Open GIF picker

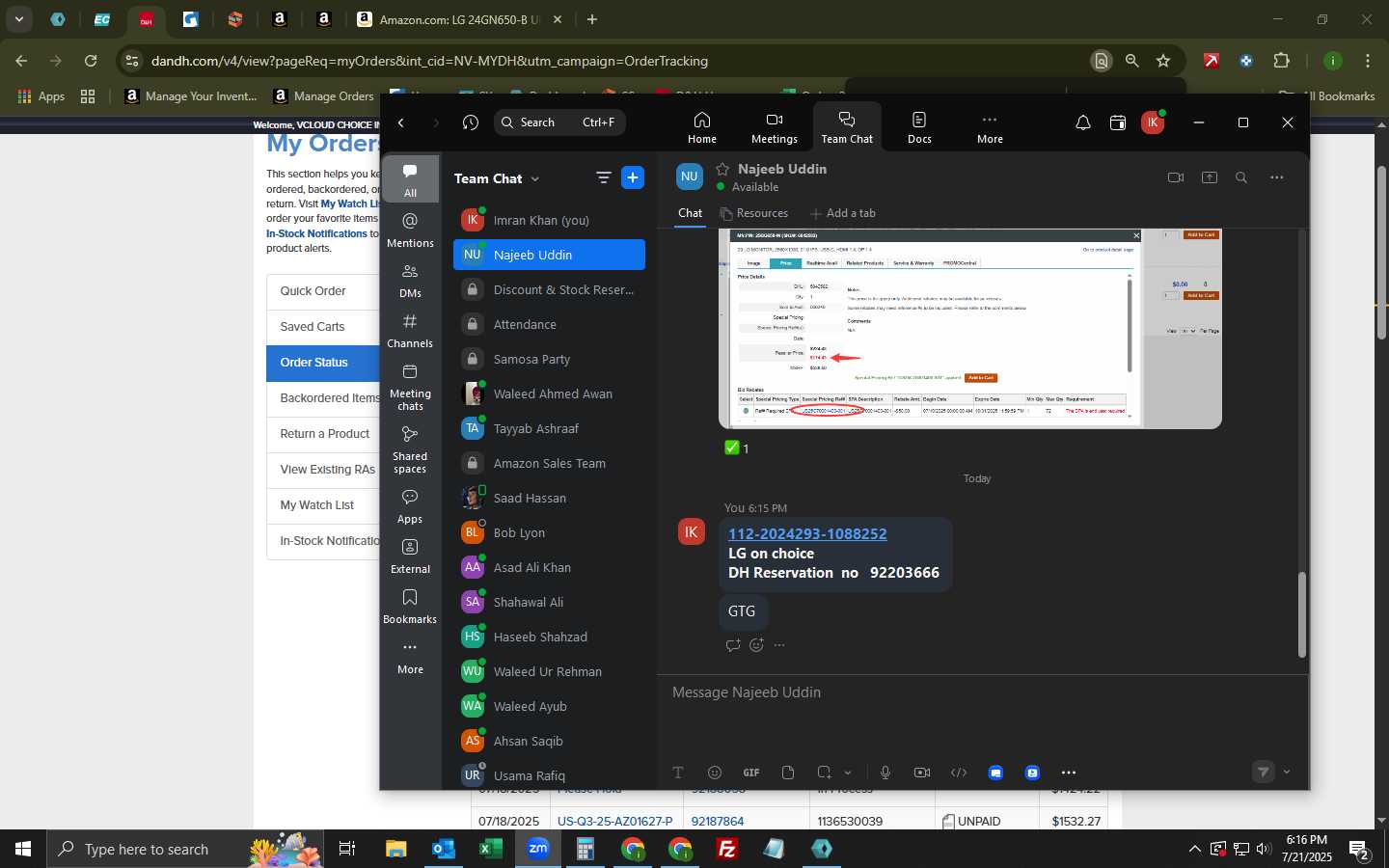click(751, 773)
